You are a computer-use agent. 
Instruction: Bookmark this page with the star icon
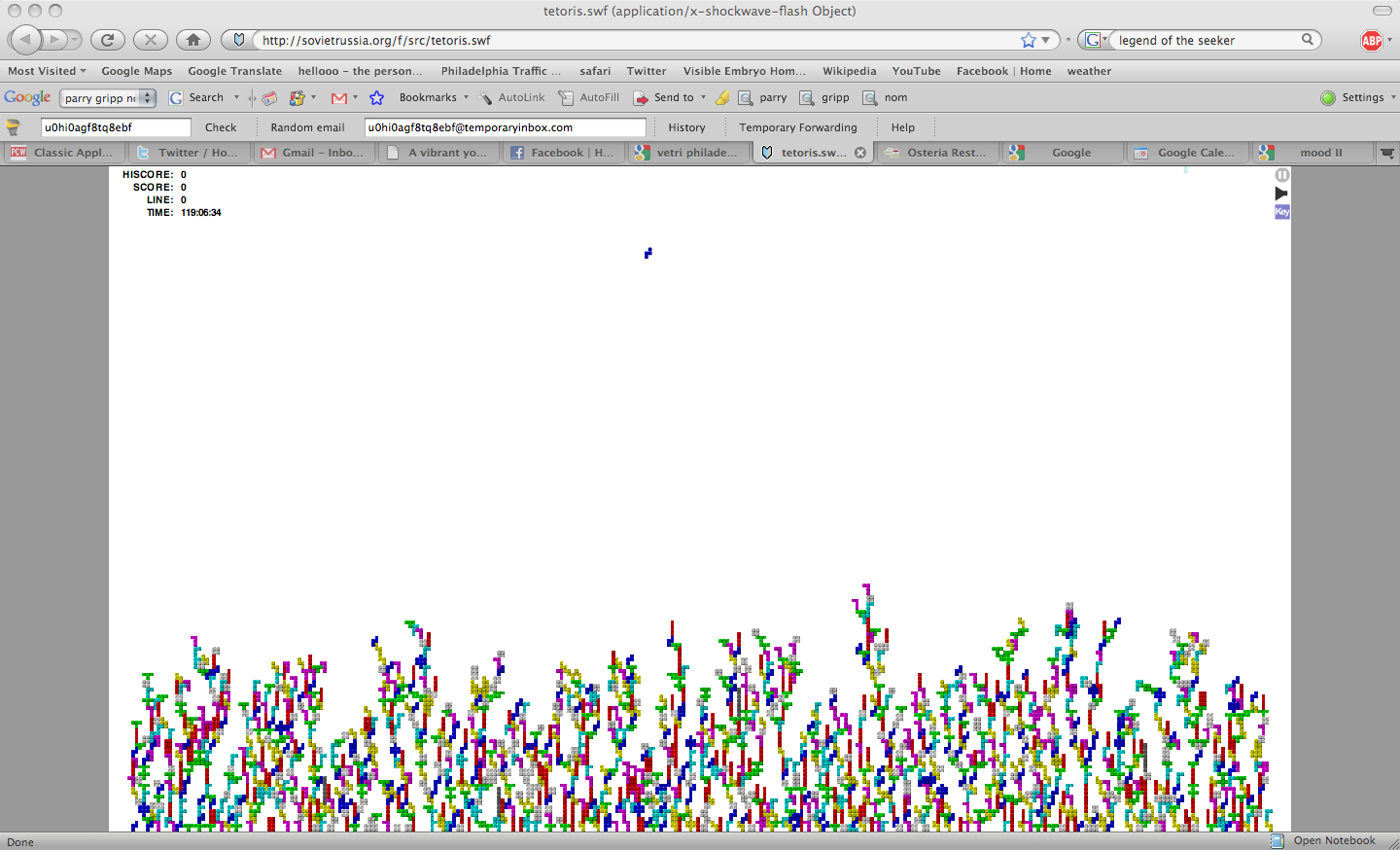1028,40
